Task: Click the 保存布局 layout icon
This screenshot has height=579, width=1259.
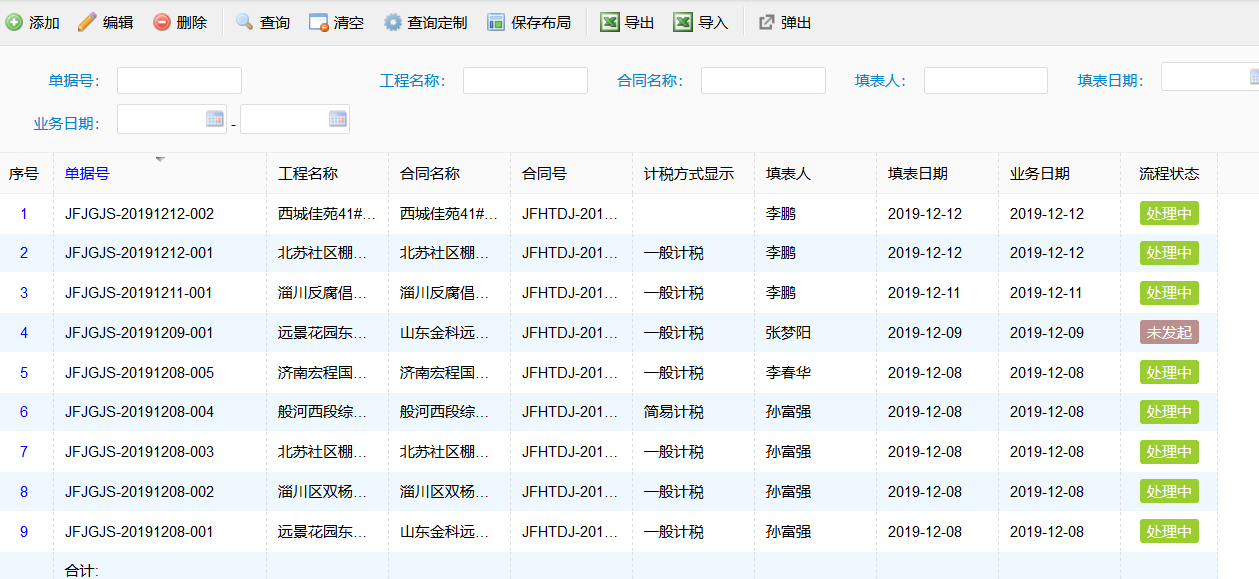Action: 496,22
